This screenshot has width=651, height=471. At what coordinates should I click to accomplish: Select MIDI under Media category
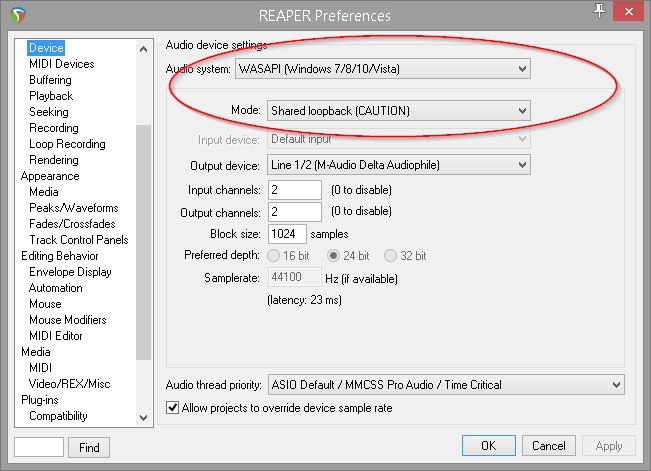point(40,368)
